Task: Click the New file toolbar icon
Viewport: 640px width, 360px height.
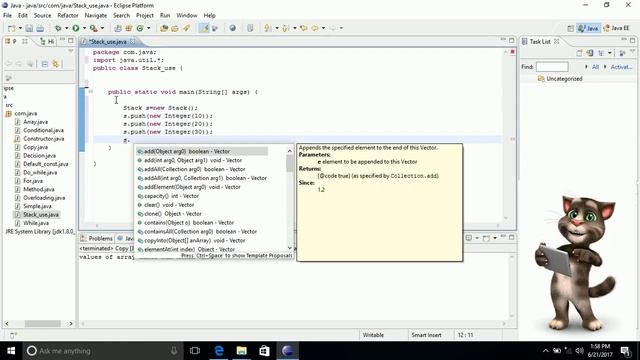Action: 11,28
